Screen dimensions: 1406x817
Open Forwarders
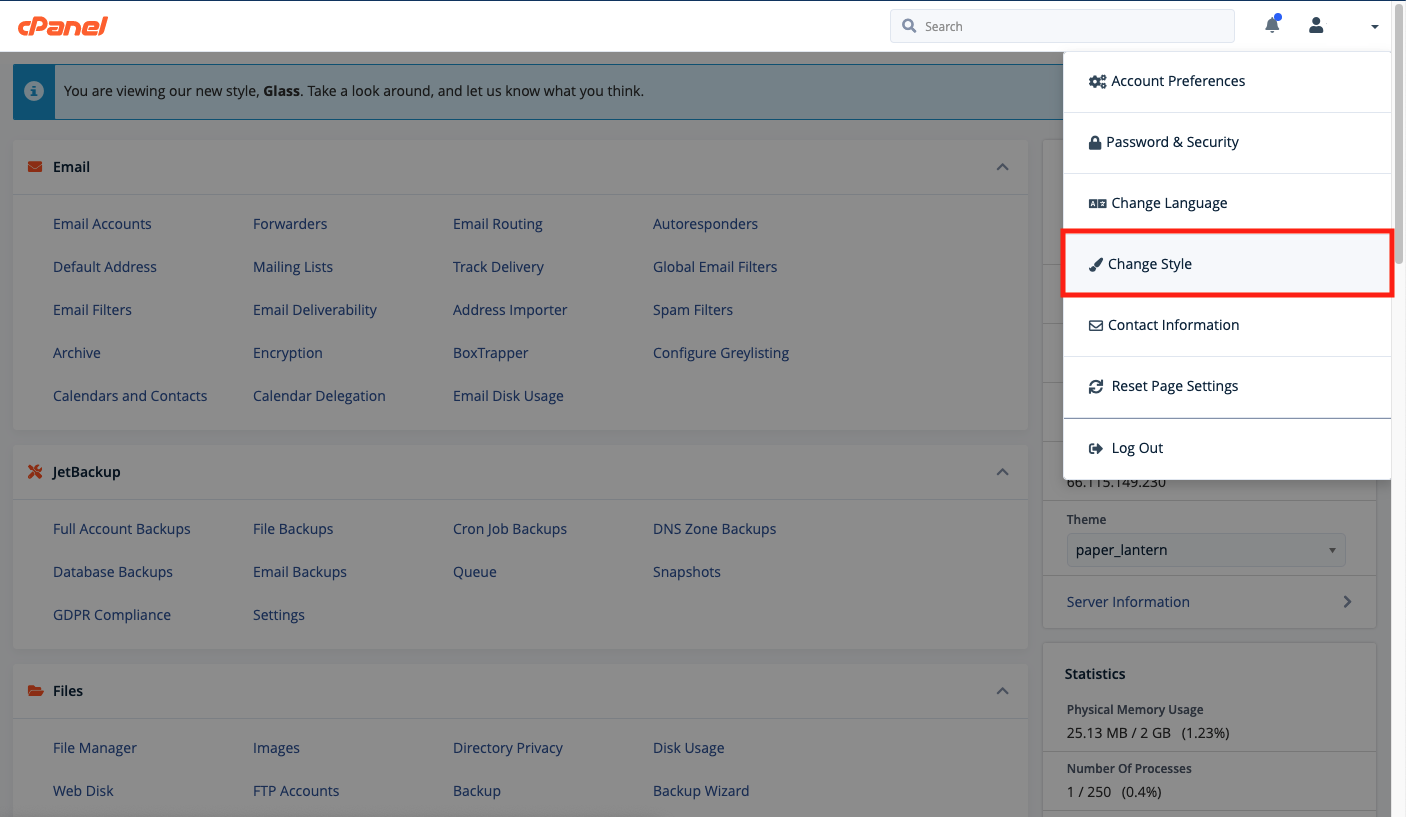[x=290, y=224]
